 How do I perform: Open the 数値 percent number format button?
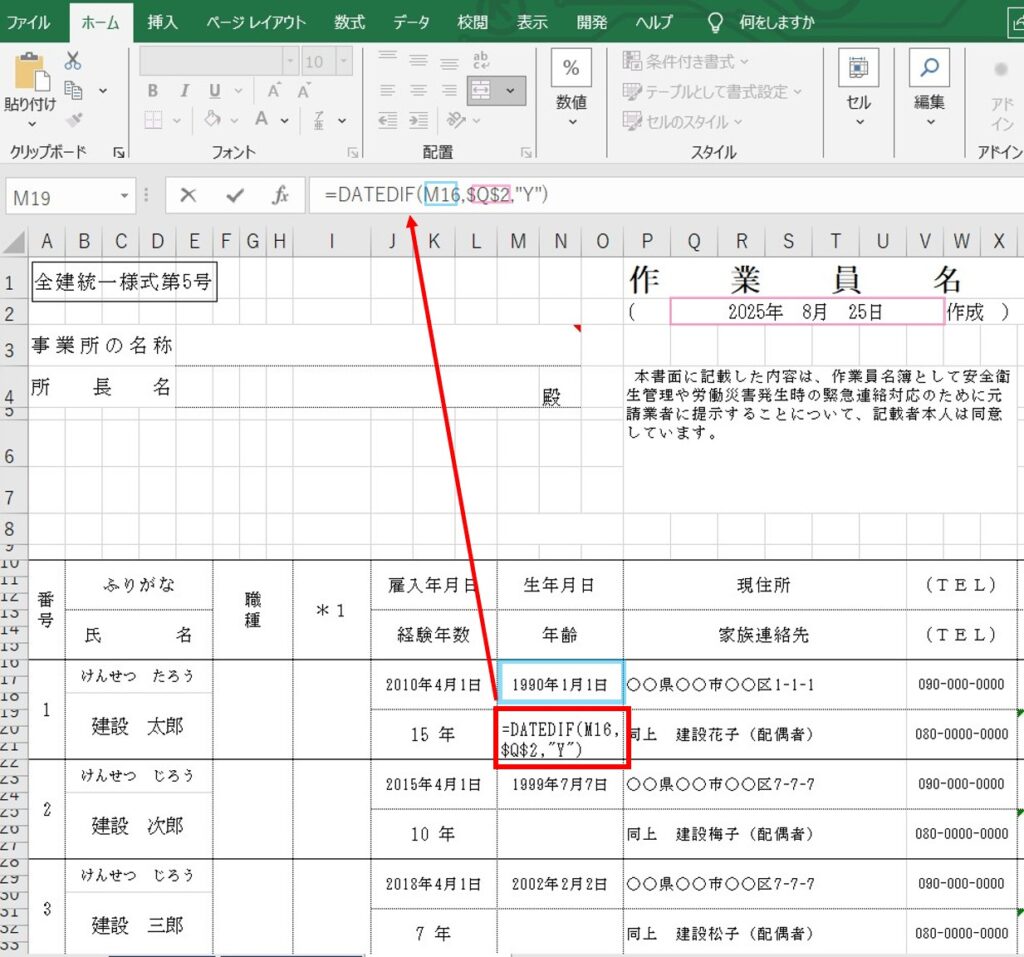tap(571, 86)
